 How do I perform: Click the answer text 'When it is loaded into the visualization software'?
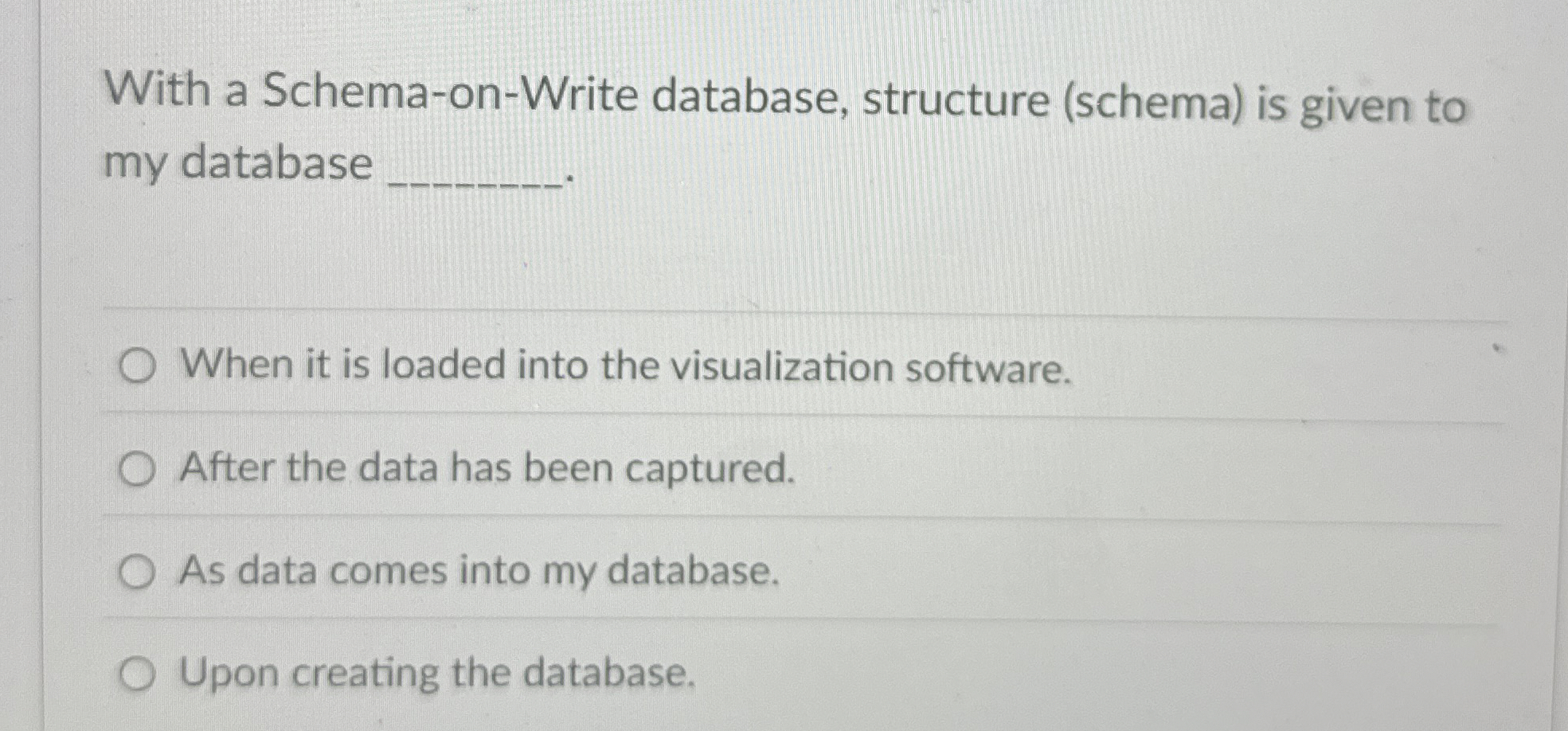pos(625,368)
